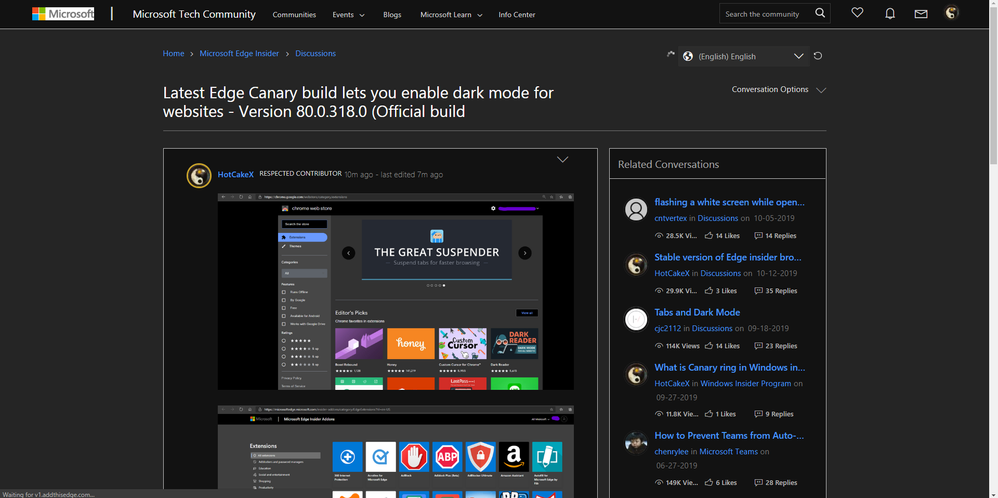Screen dimensions: 998x498
Task: Expand Conversation Options menu
Action: pyautogui.click(x=778, y=90)
